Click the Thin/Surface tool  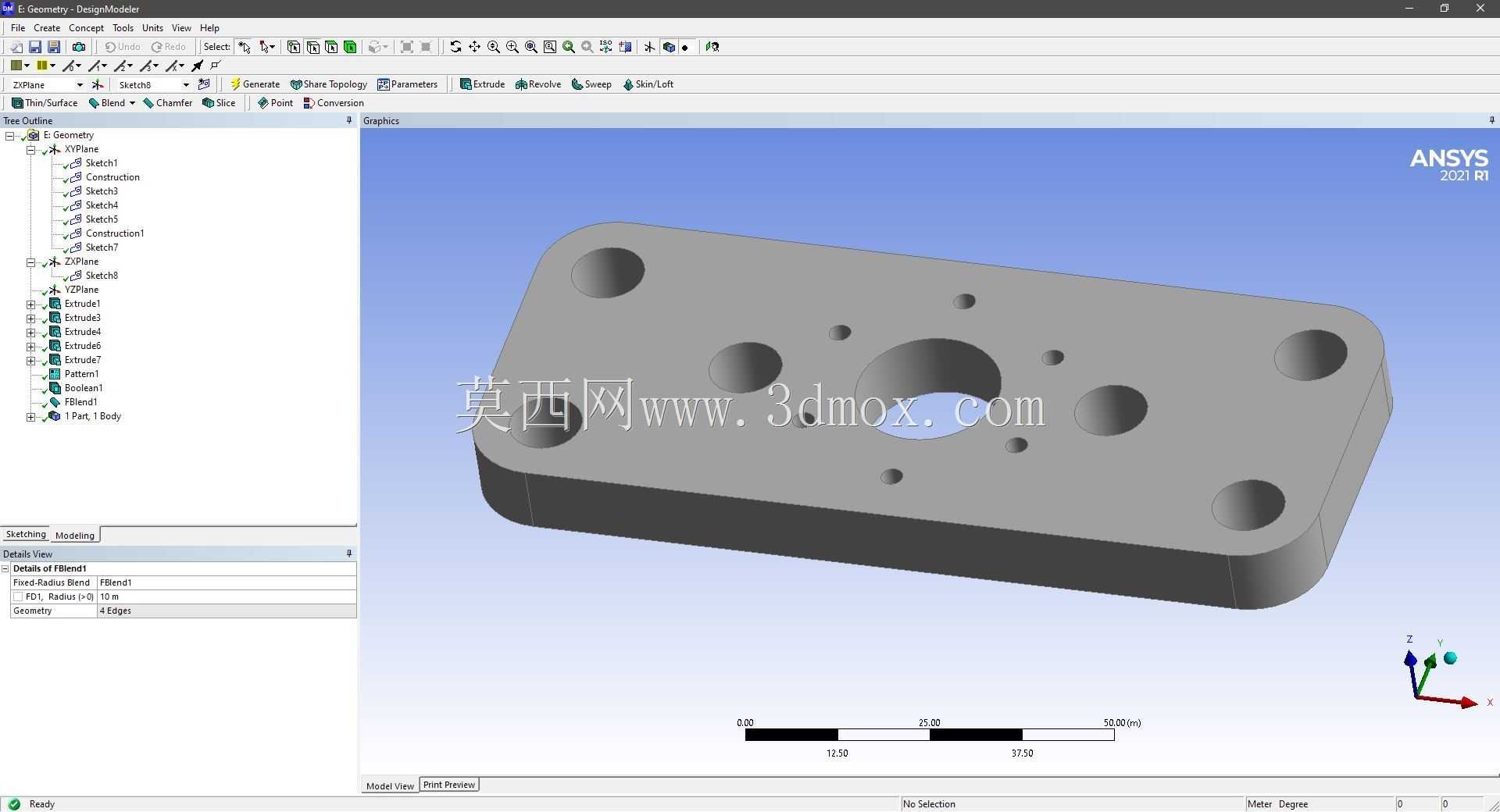click(x=45, y=103)
